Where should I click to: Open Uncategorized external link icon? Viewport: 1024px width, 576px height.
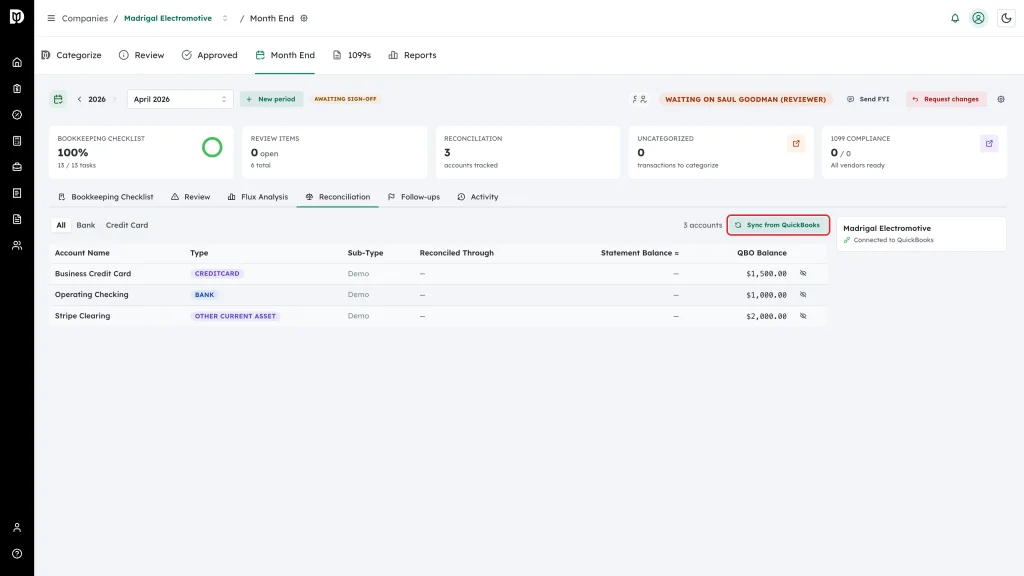coord(796,144)
